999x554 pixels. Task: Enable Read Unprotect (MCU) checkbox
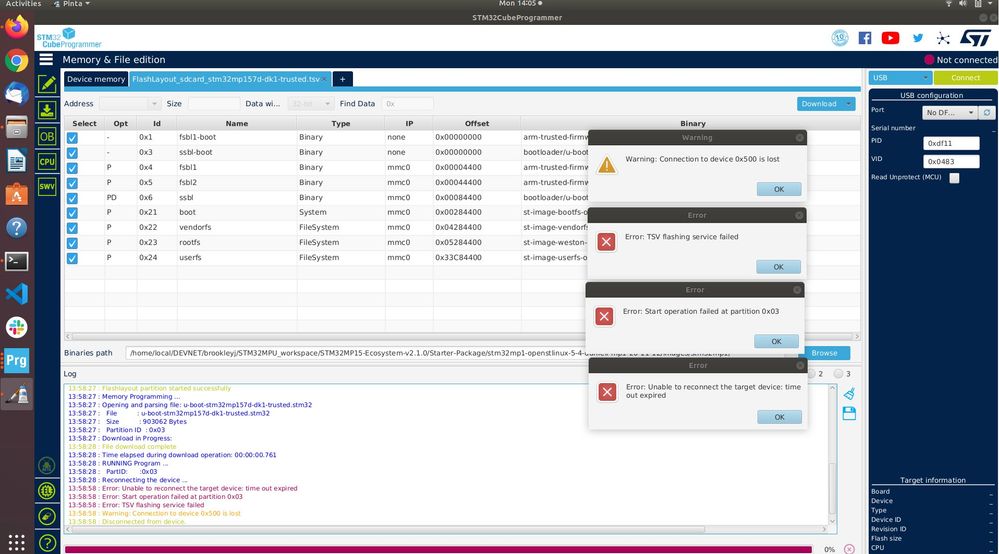954,178
